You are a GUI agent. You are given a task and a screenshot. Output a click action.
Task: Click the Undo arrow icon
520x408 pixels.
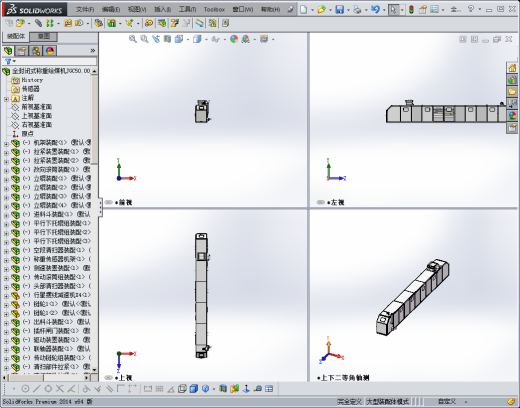click(x=375, y=10)
